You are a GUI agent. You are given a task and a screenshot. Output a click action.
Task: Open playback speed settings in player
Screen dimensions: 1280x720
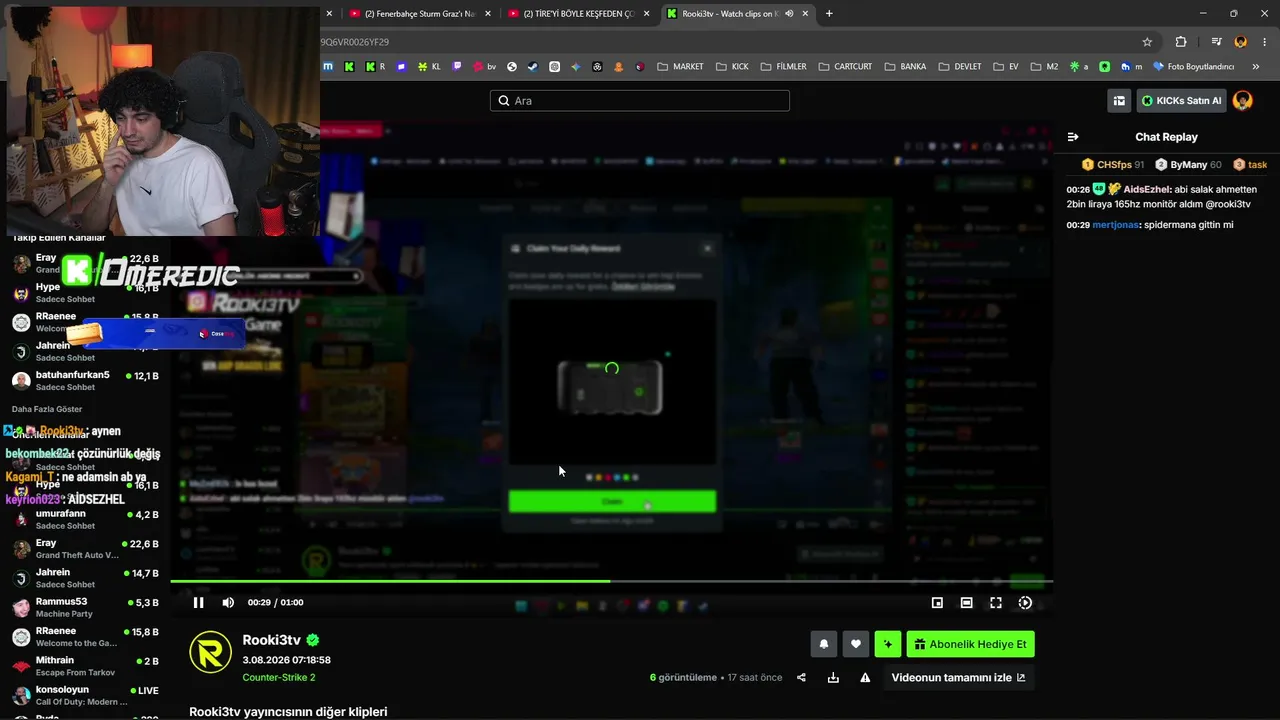[1025, 603]
